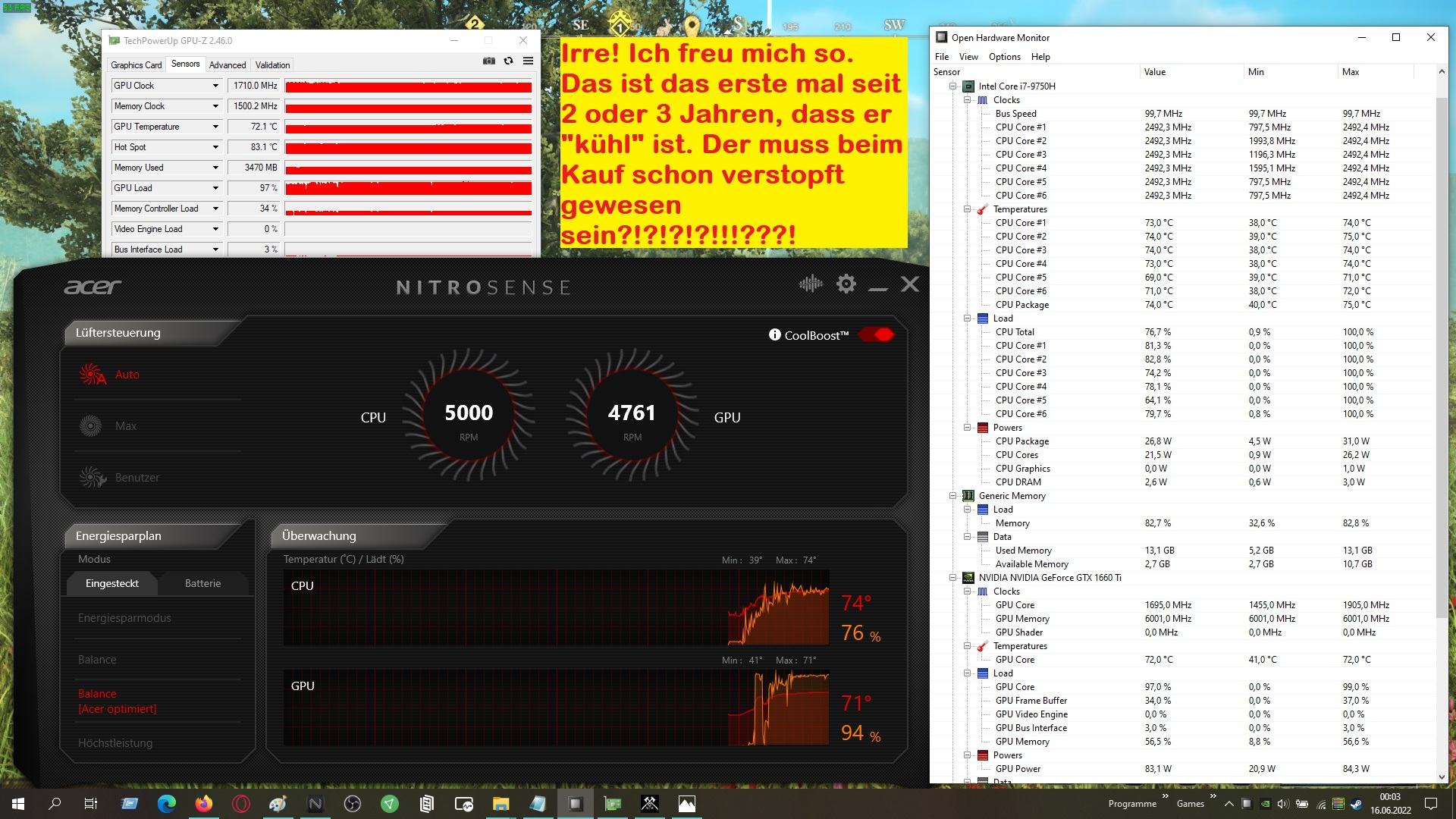Viewport: 1456px width, 819px height.
Task: Open File menu in Hardware Monitor
Action: (x=942, y=57)
